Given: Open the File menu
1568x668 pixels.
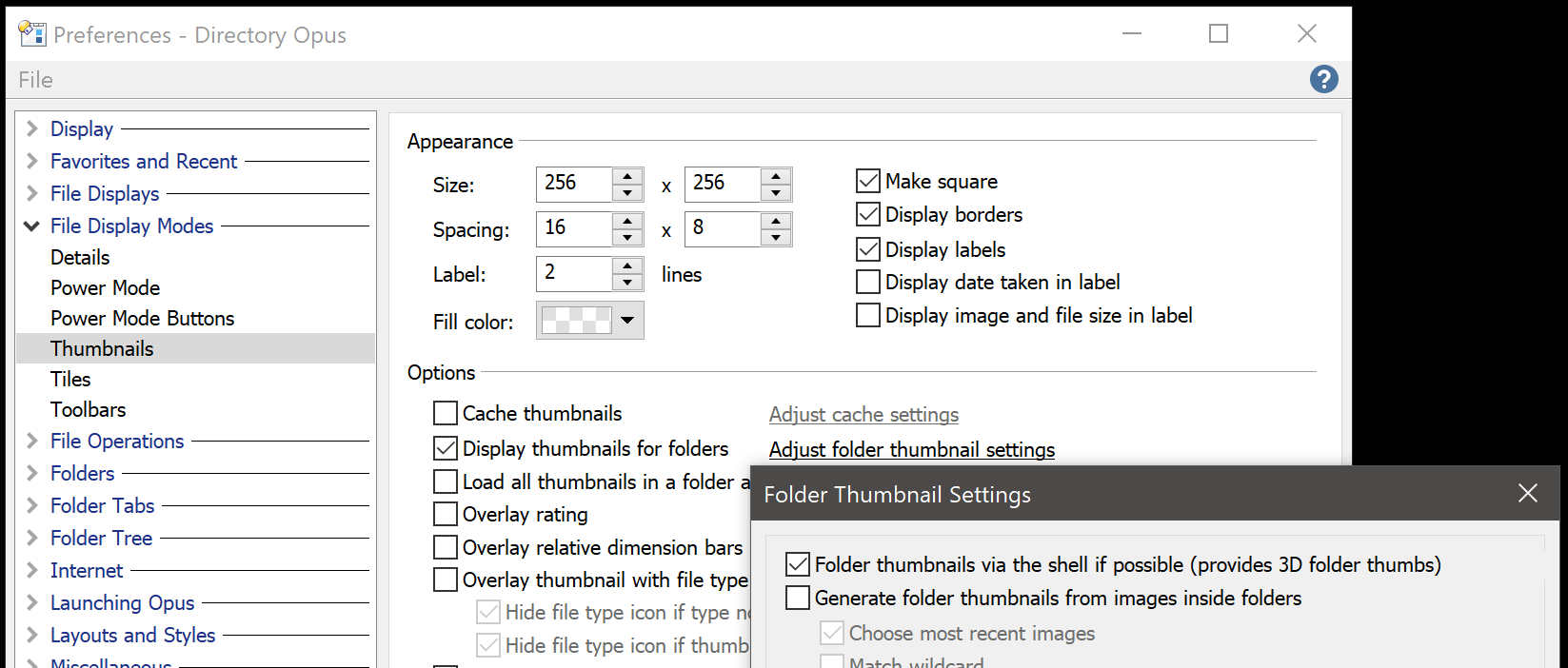Looking at the screenshot, I should [35, 80].
